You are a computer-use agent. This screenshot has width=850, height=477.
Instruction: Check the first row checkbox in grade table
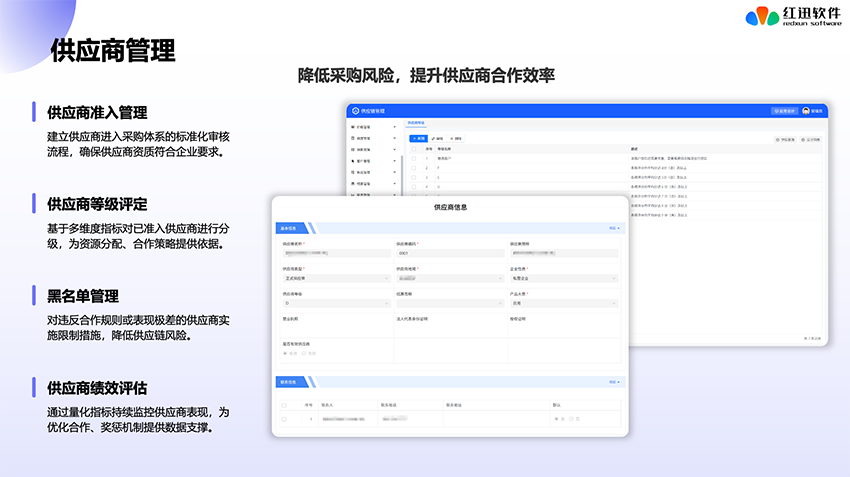click(413, 159)
